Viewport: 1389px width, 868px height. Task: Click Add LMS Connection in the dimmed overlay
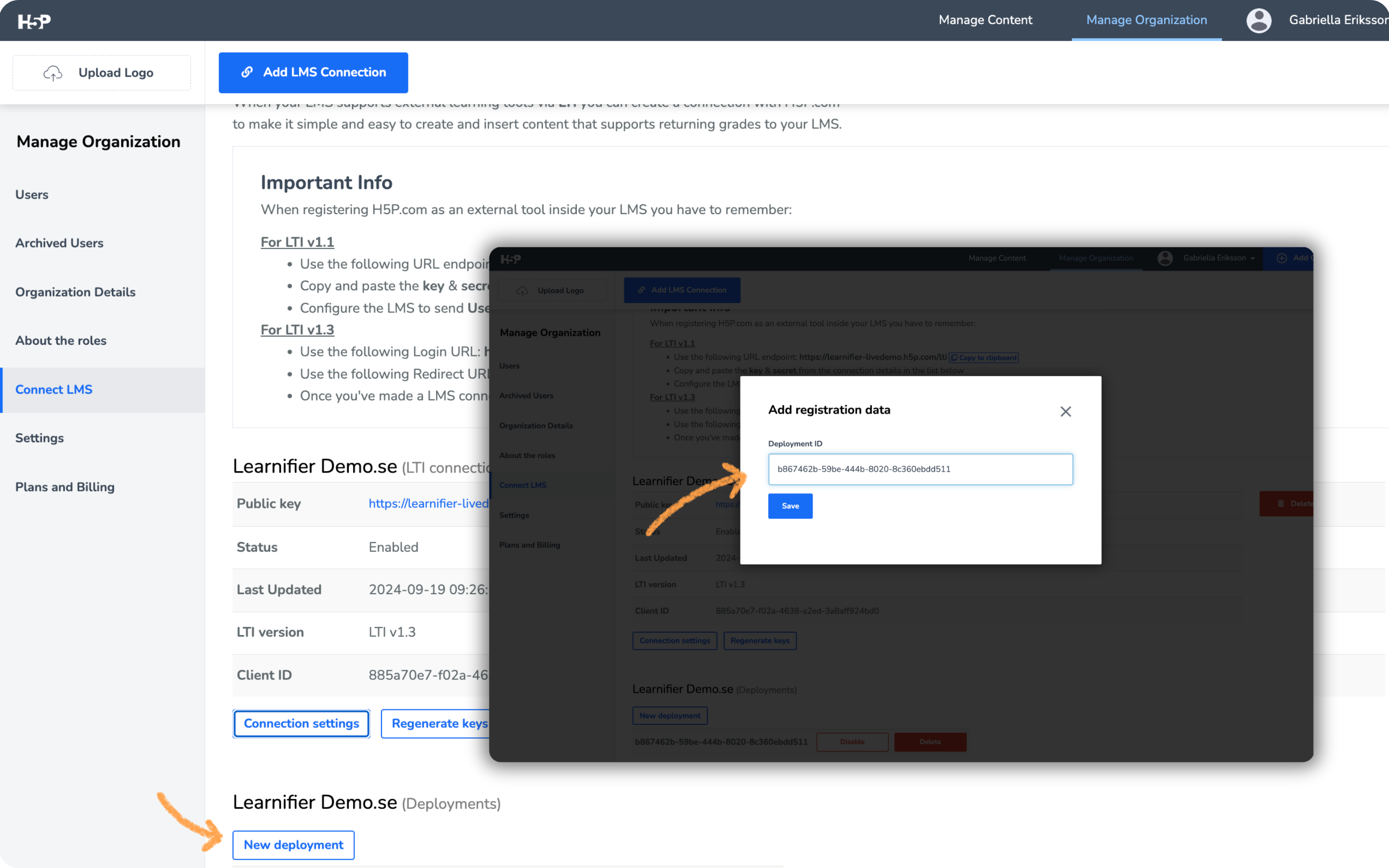click(x=682, y=290)
